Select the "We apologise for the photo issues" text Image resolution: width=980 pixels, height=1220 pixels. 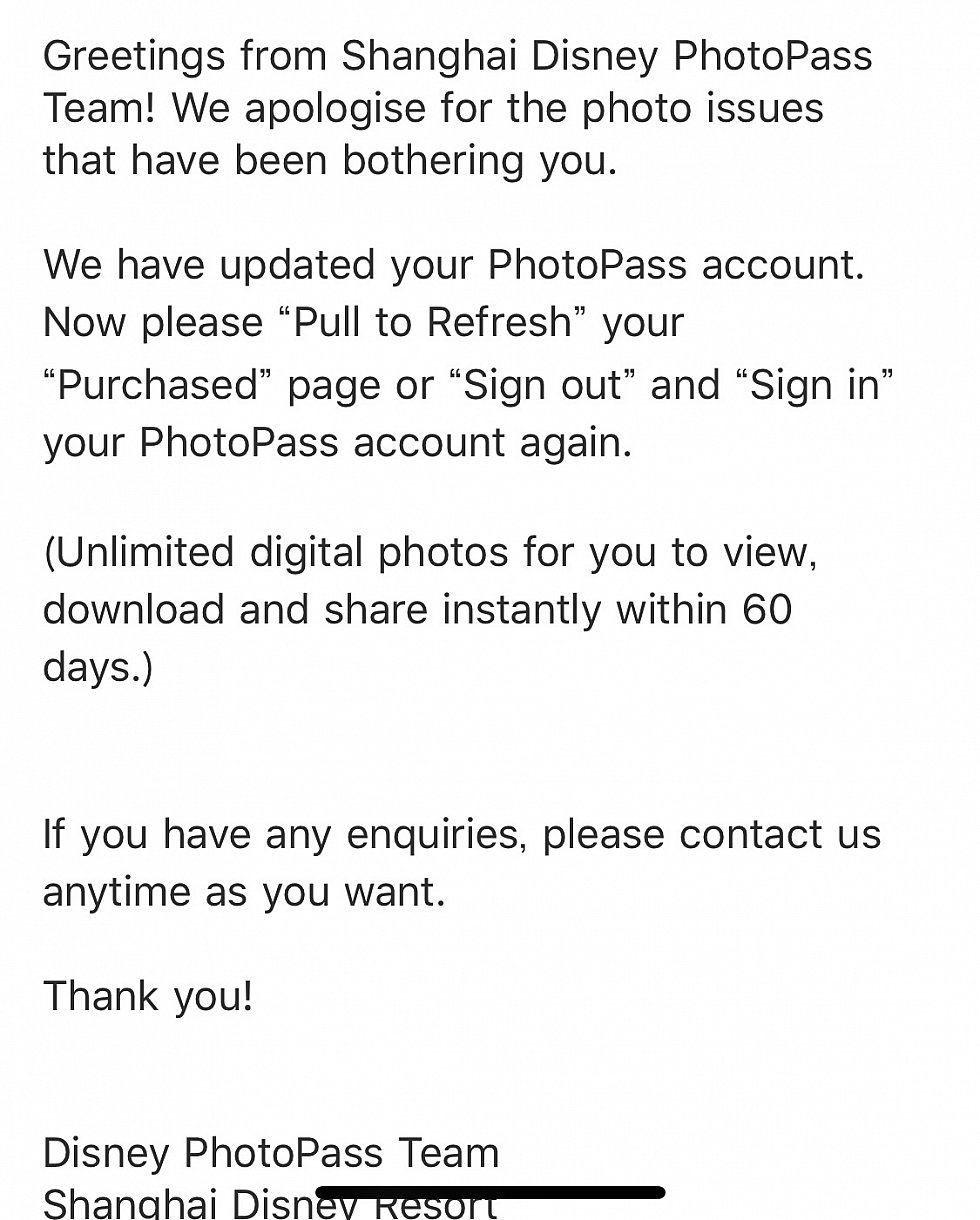(x=498, y=108)
